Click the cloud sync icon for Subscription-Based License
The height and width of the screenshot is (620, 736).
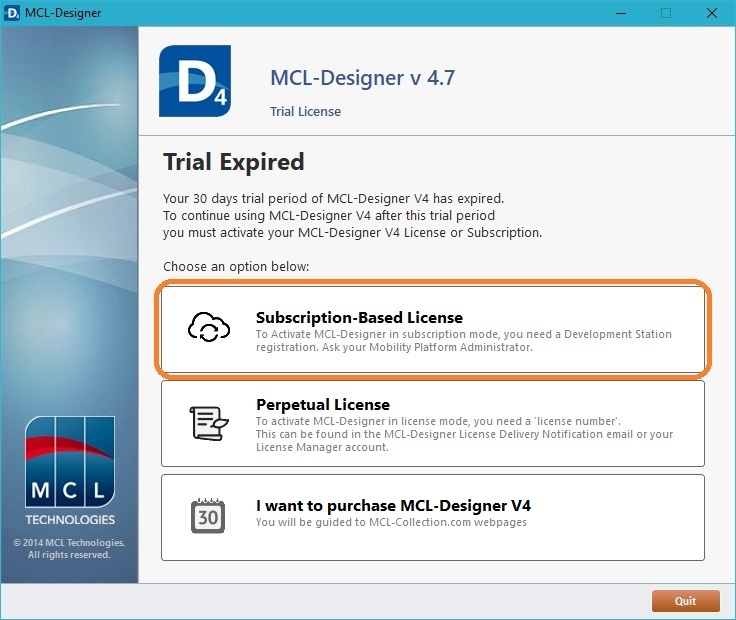click(210, 329)
